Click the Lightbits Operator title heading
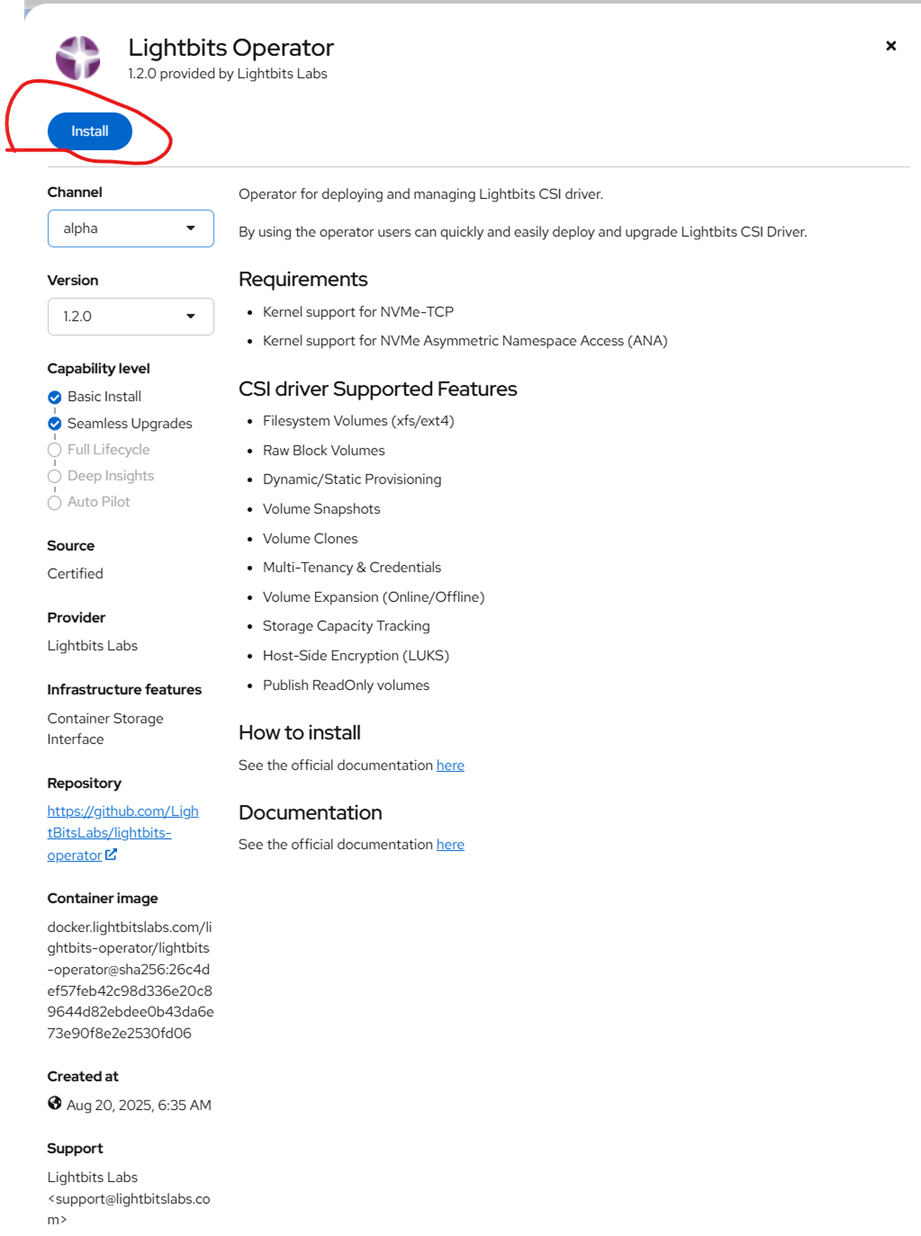Screen dimensions: 921x1236 tap(231, 47)
